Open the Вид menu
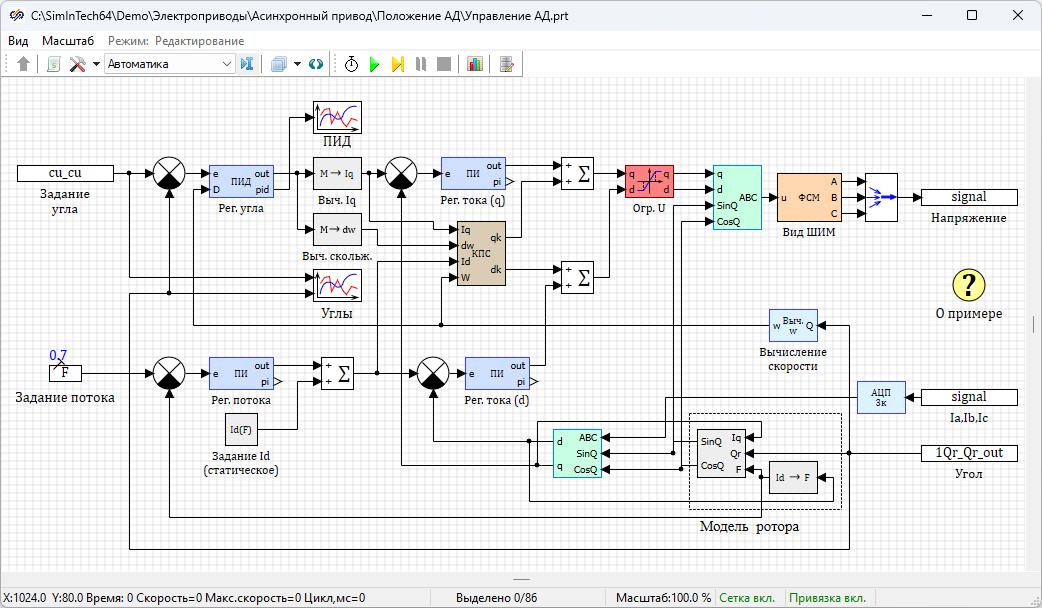 pyautogui.click(x=18, y=41)
